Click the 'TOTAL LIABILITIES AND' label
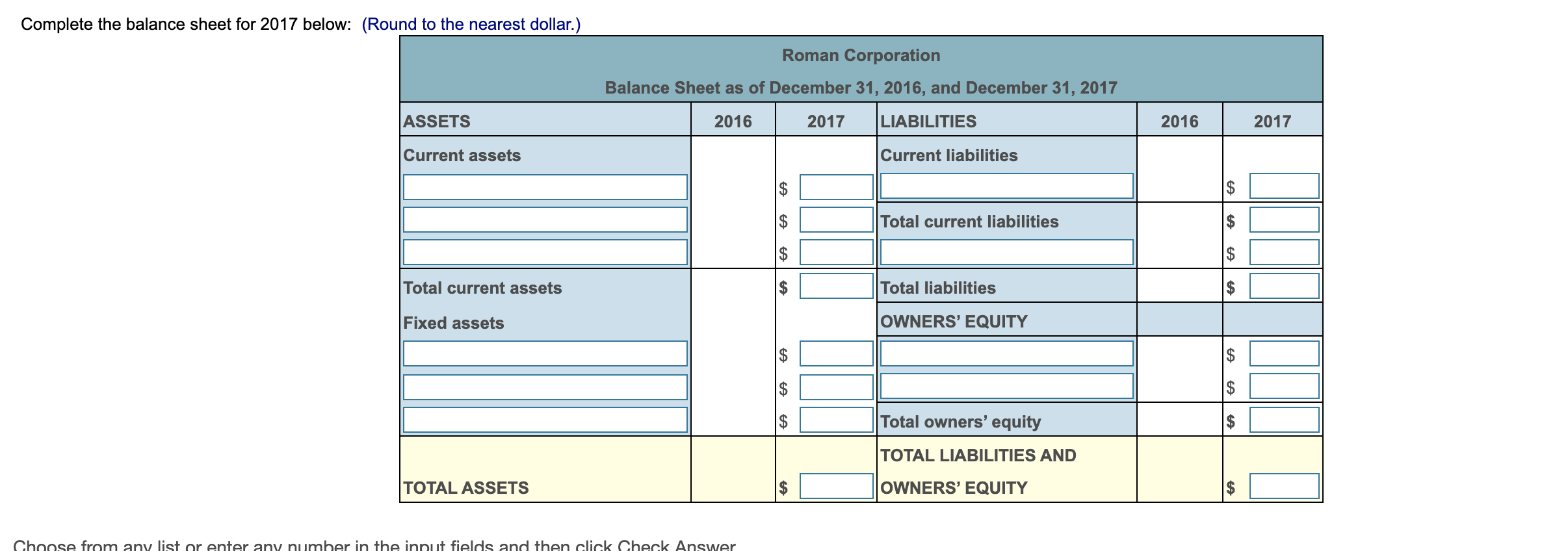The height and width of the screenshot is (551, 1568). [978, 455]
